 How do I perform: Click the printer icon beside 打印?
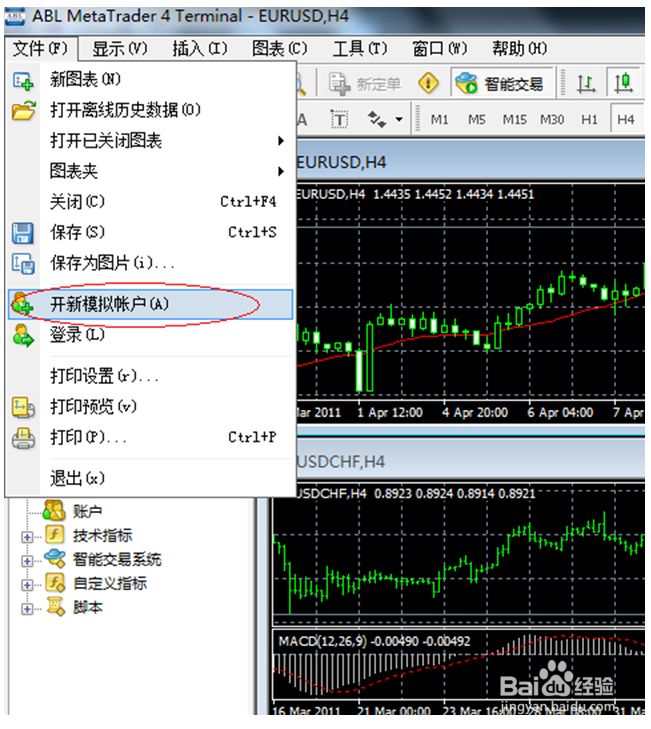point(23,437)
